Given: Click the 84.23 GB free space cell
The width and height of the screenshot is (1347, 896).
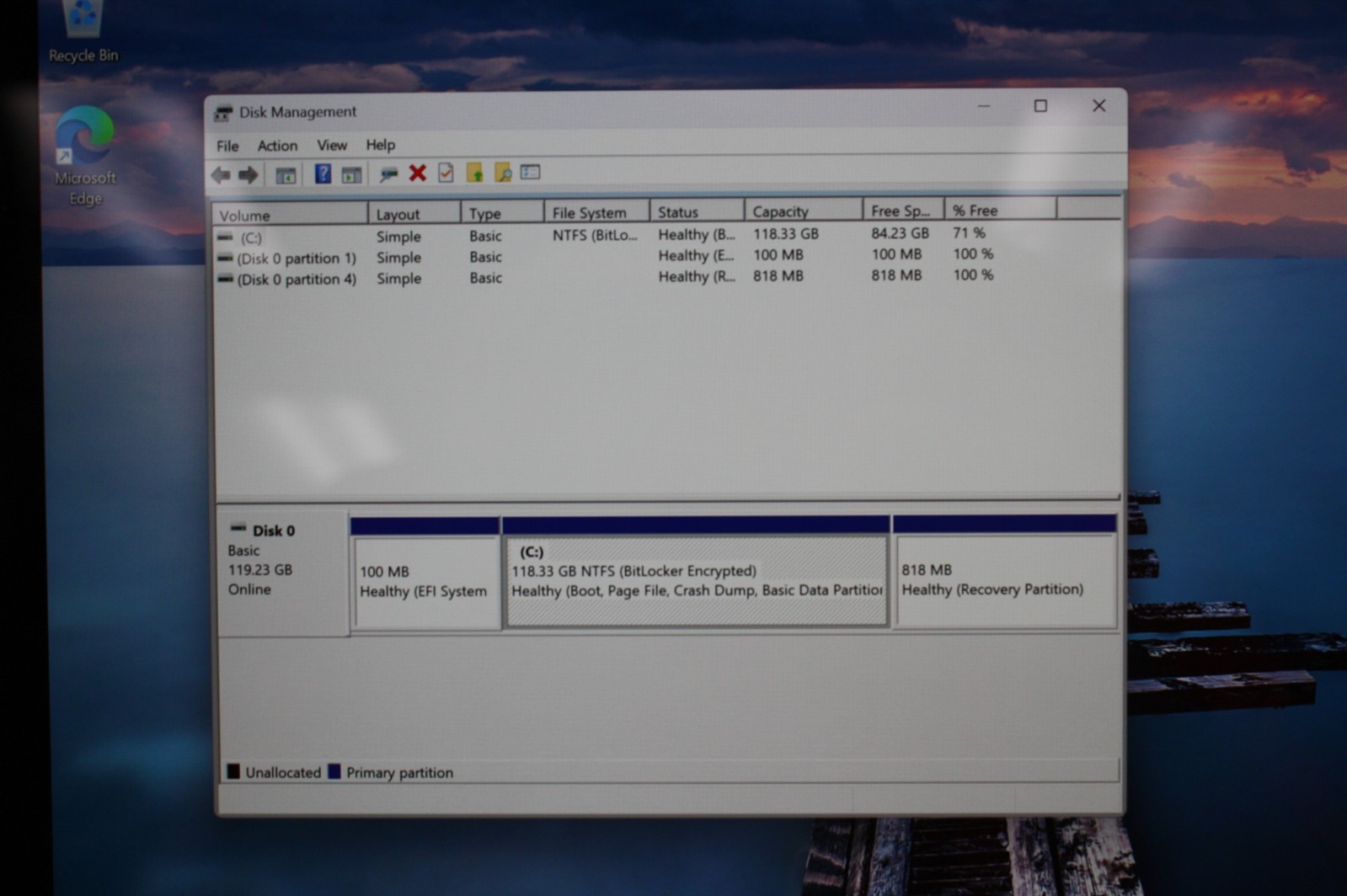Looking at the screenshot, I should coord(900,233).
